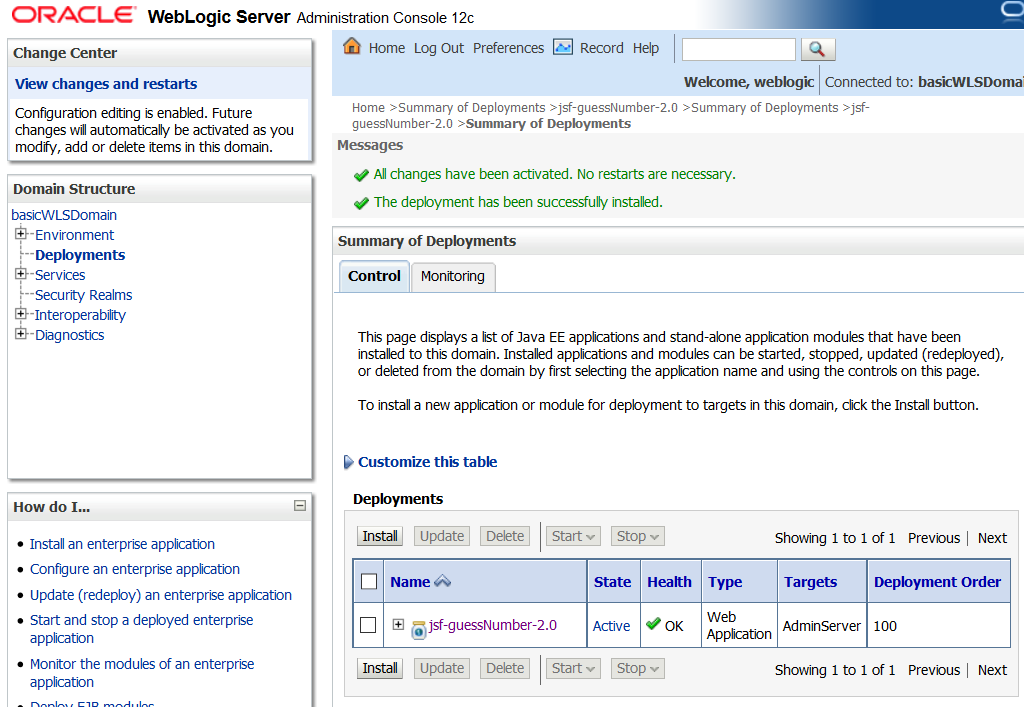Click the bottom Install button

[x=380, y=668]
